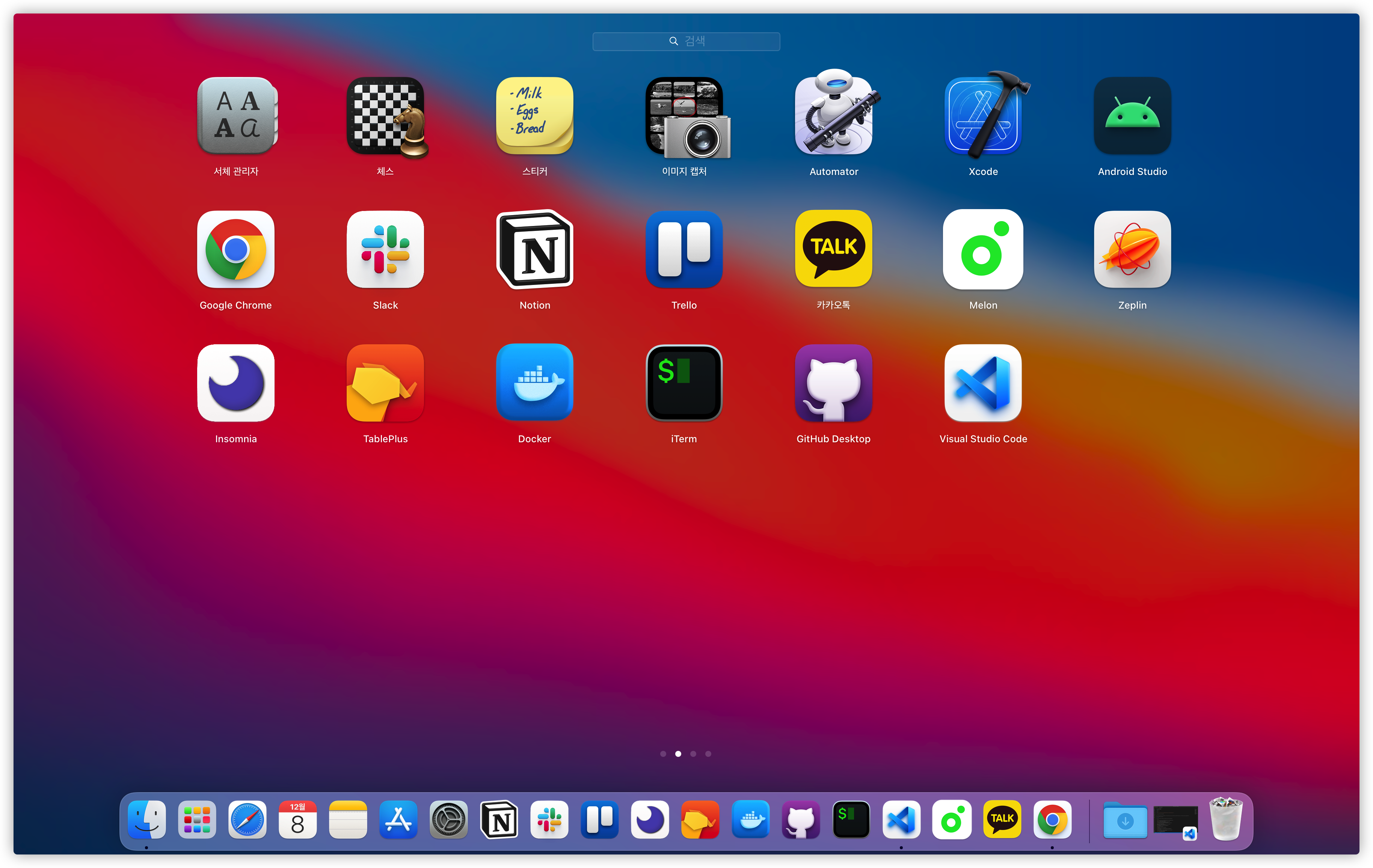Jump to the fourth Launchpad page dot
The image size is (1373, 868).
(708, 753)
